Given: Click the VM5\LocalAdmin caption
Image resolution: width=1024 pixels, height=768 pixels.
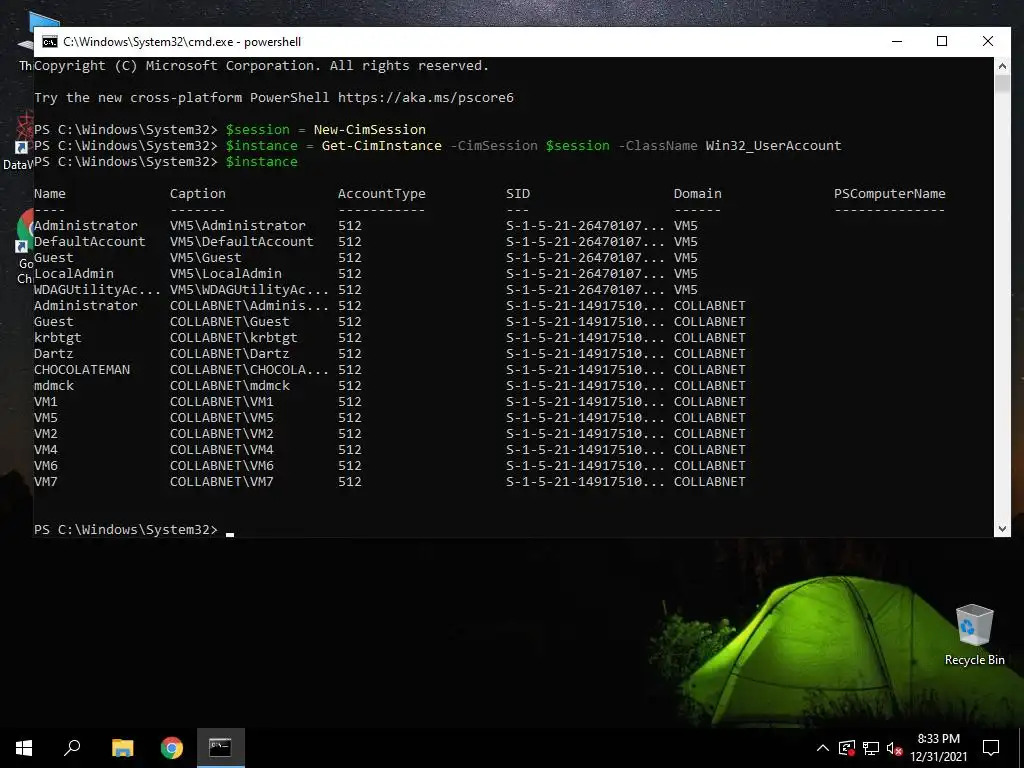Looking at the screenshot, I should (225, 274).
